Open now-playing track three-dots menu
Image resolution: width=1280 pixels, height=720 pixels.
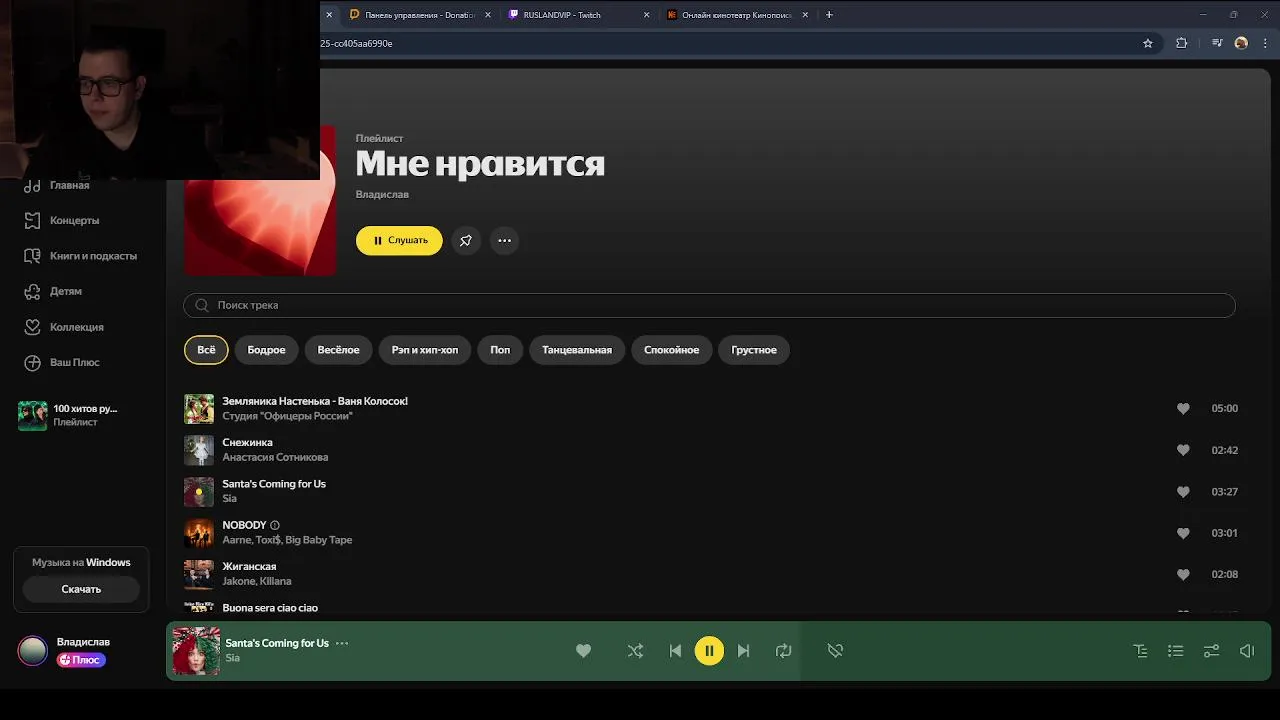click(342, 643)
